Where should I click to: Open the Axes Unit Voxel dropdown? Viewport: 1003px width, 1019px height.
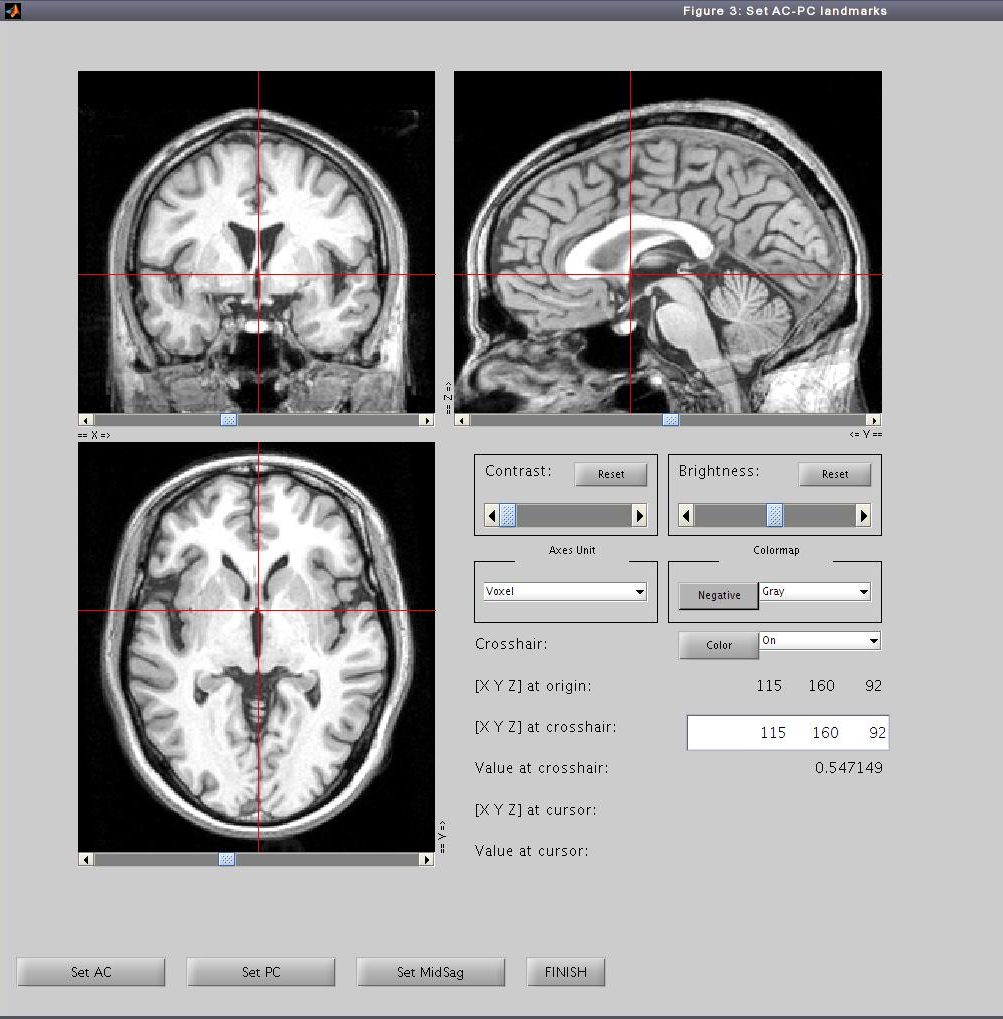click(x=565, y=592)
